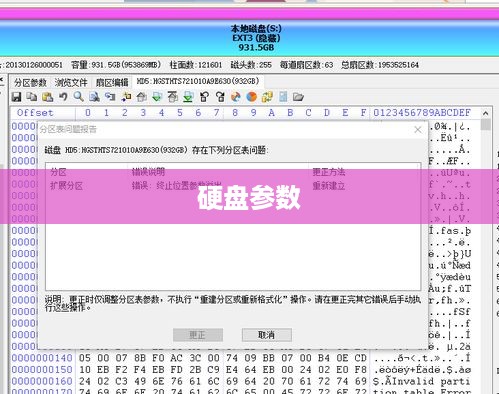Select the 扇区编辑 tab

pos(112,82)
